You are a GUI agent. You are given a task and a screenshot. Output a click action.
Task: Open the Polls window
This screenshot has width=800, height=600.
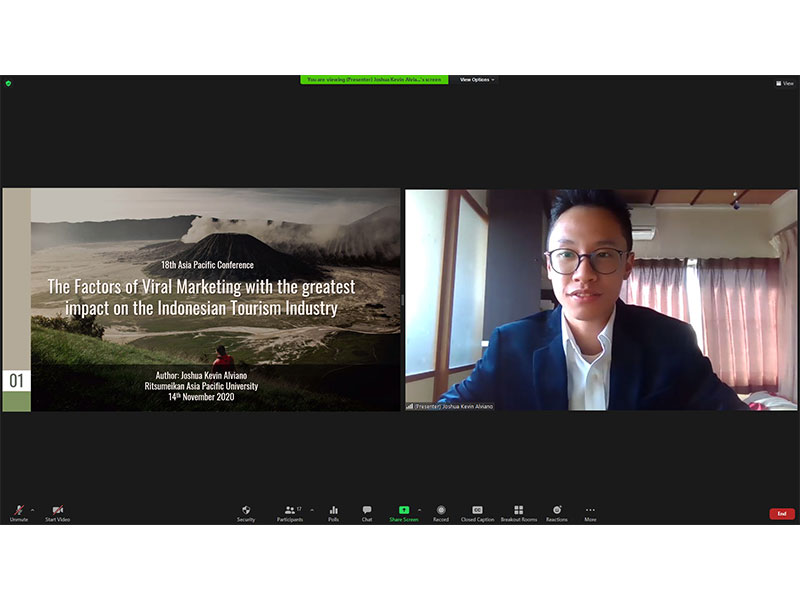333,512
